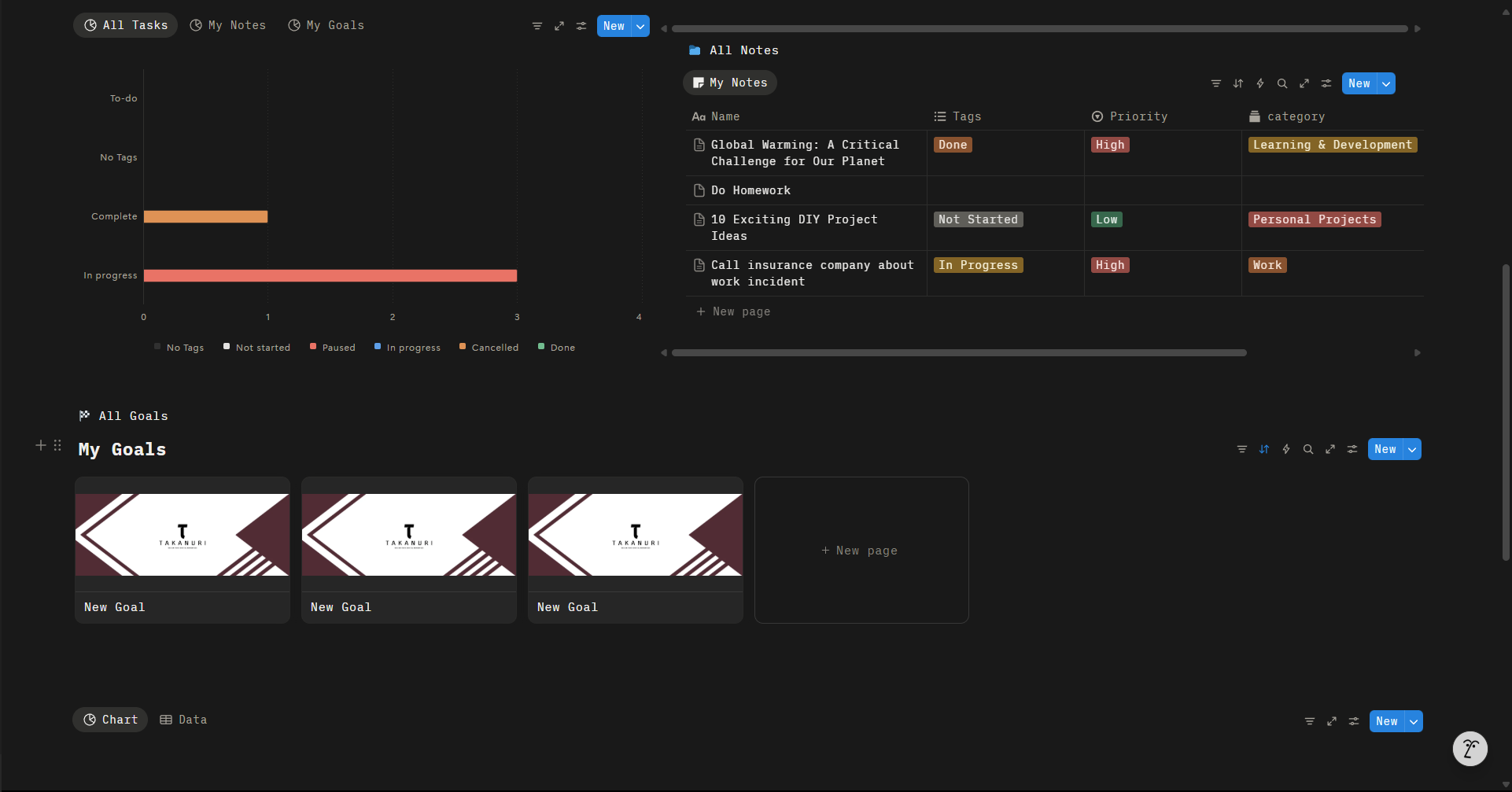
Task: Click sort icon in My Notes toolbar
Action: pos(1238,83)
